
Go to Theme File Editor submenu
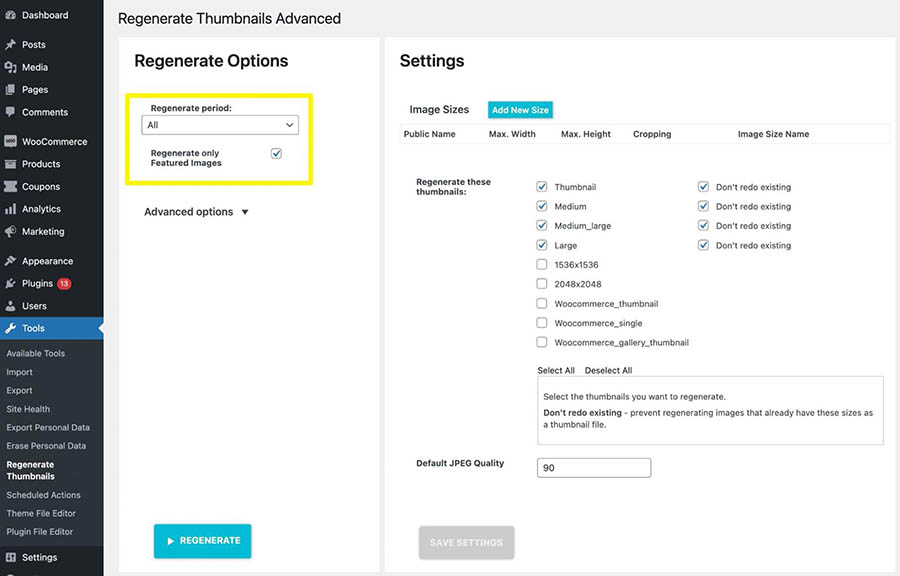point(41,513)
